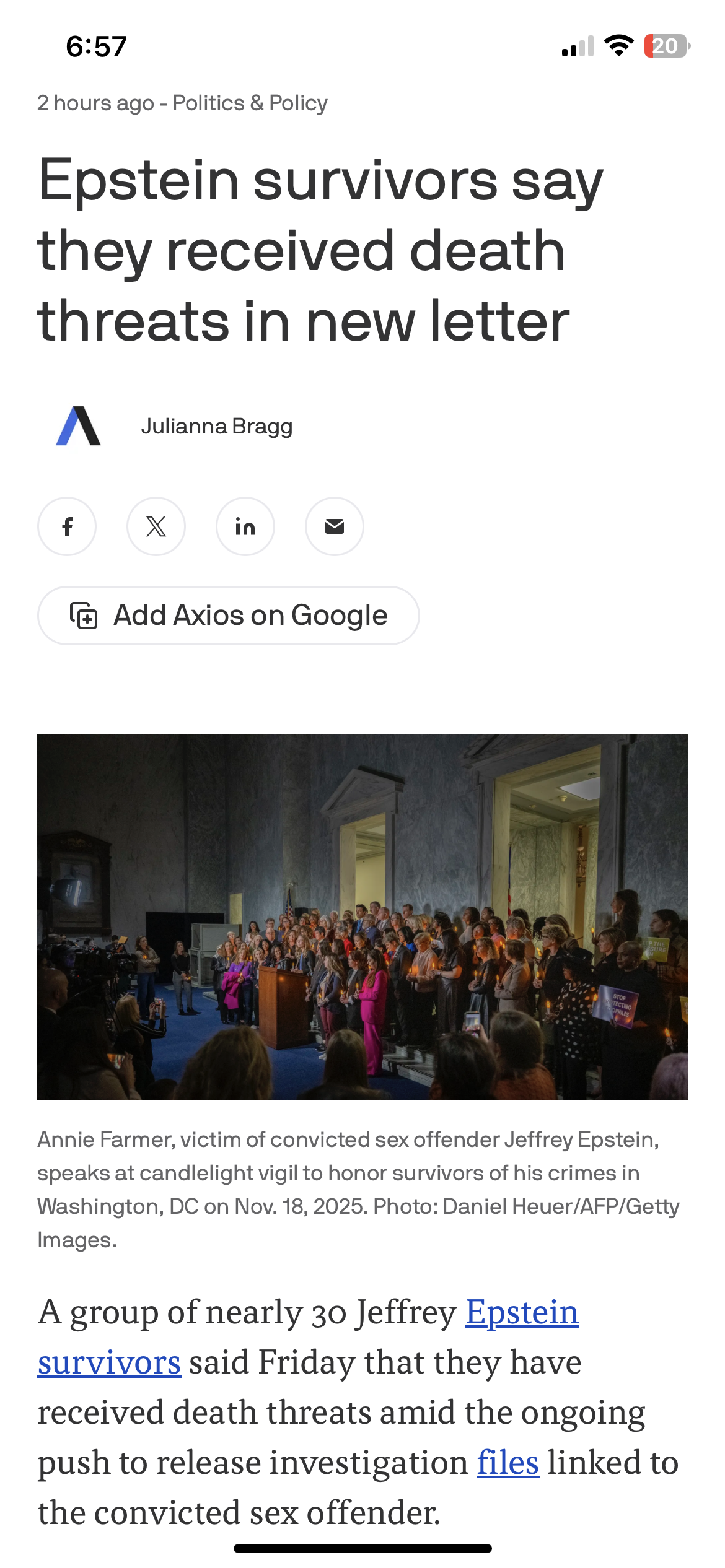The width and height of the screenshot is (725, 1568).
Task: Share article via email icon
Action: pos(335,526)
